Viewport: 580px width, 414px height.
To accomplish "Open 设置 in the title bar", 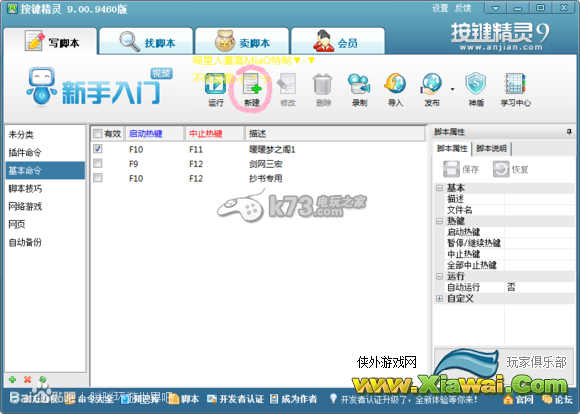I will [440, 8].
